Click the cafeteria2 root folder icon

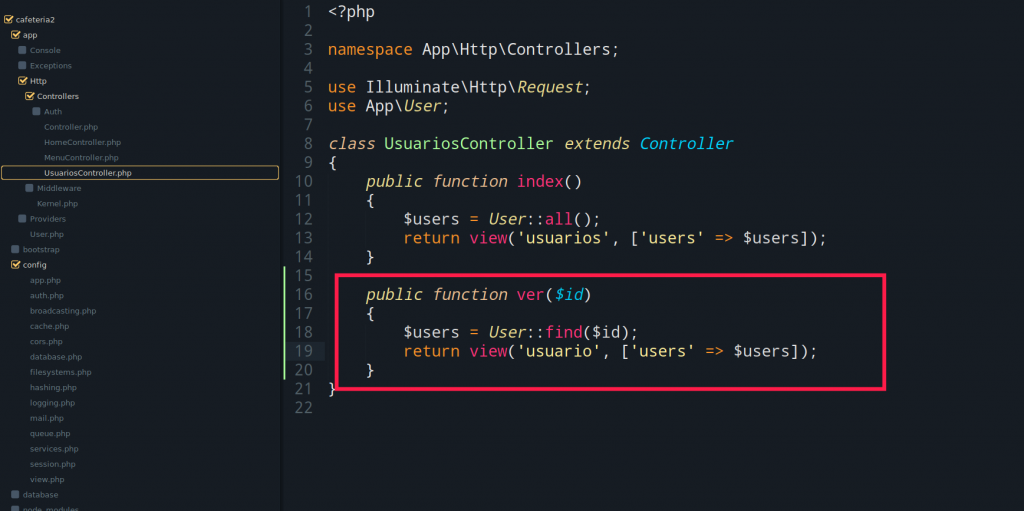coord(8,19)
